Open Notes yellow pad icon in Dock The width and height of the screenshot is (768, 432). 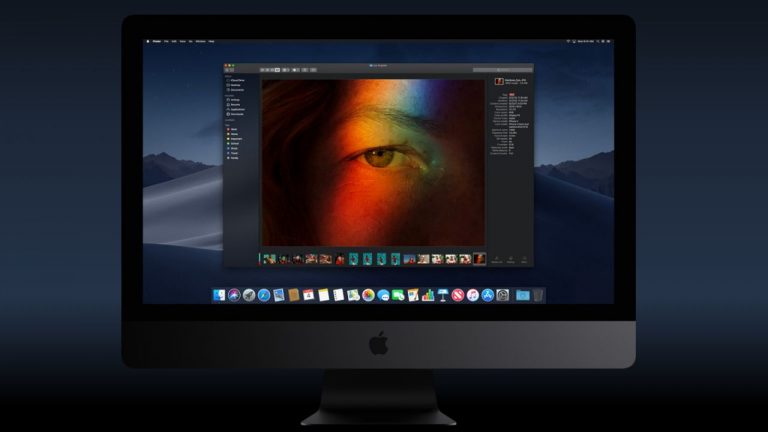click(x=323, y=295)
